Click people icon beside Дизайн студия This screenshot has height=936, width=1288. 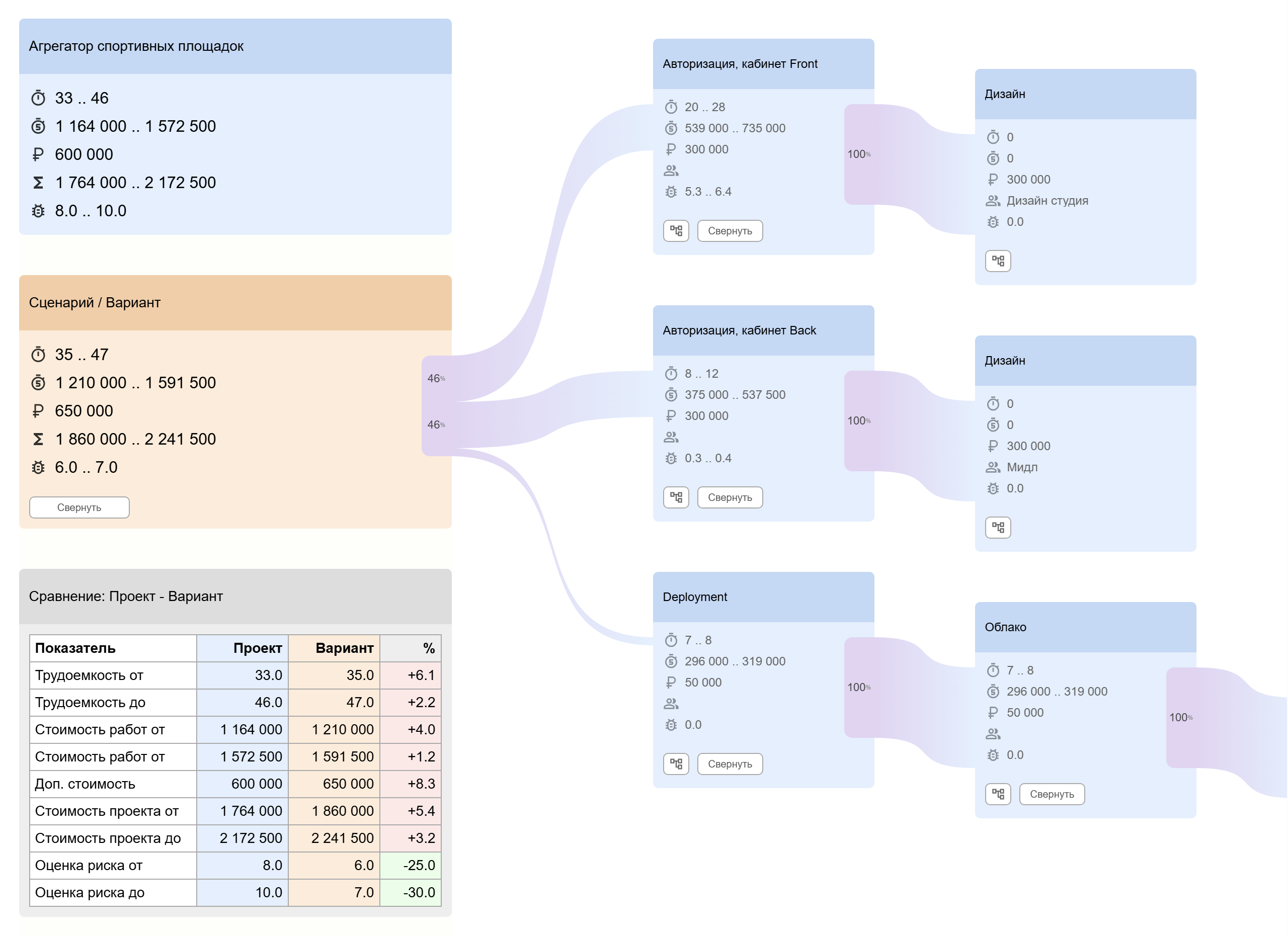pyautogui.click(x=993, y=200)
